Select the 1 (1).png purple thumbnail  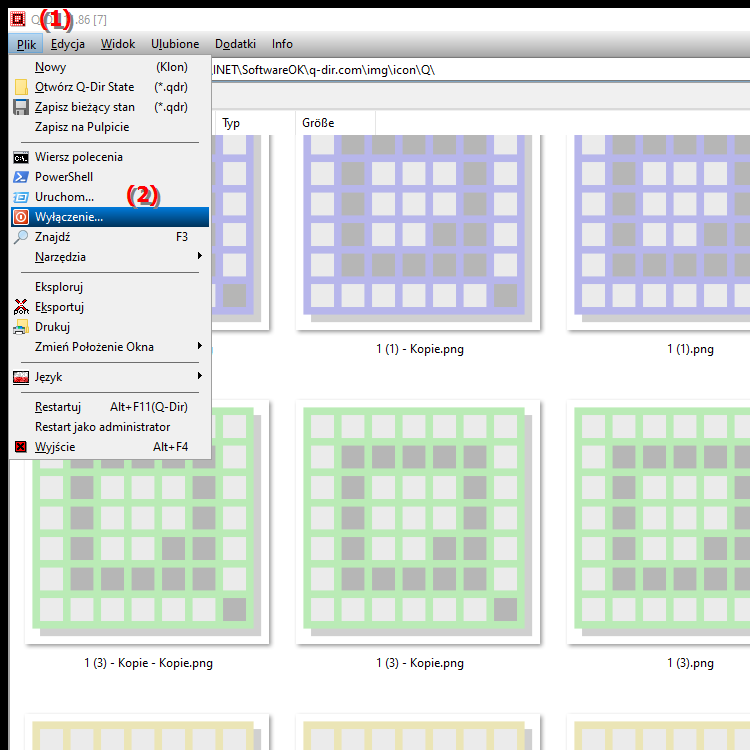[x=659, y=232]
